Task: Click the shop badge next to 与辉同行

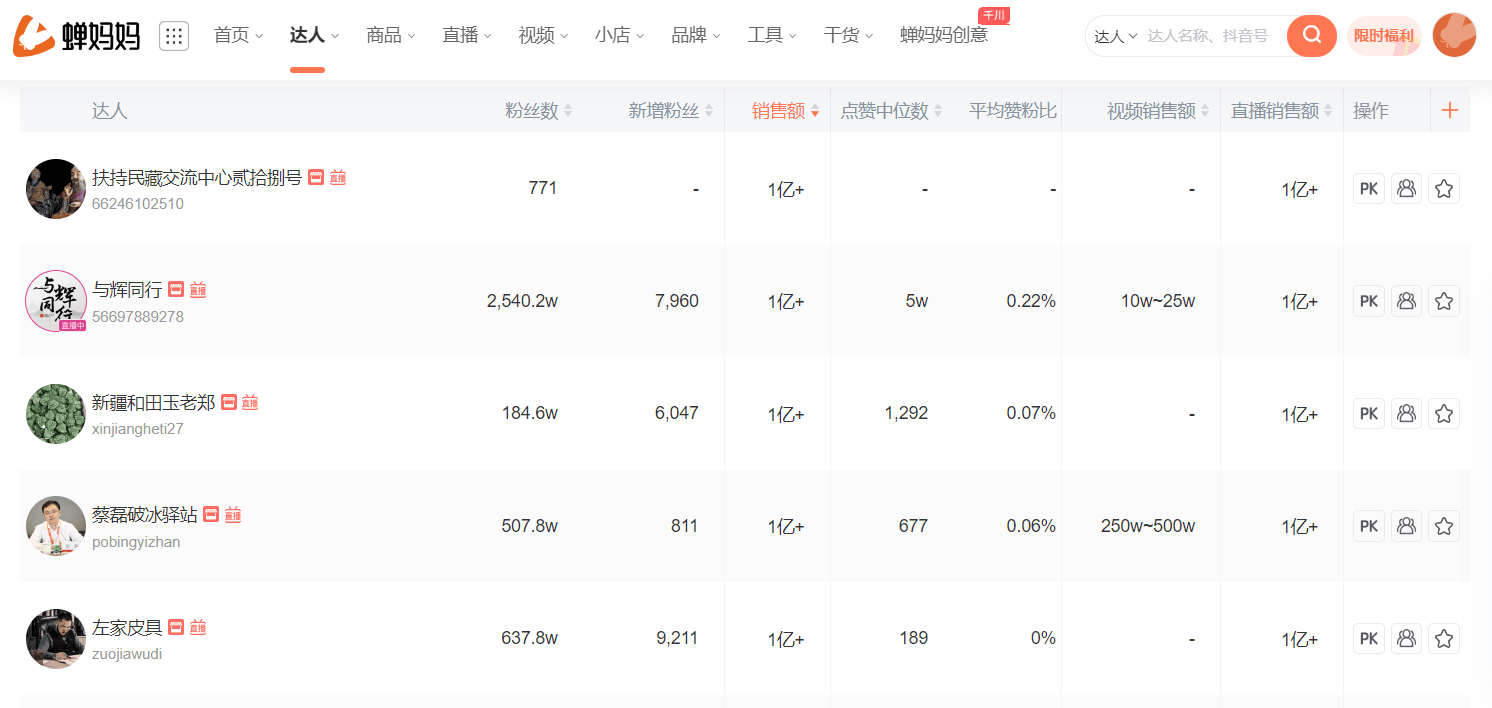Action: (x=176, y=290)
